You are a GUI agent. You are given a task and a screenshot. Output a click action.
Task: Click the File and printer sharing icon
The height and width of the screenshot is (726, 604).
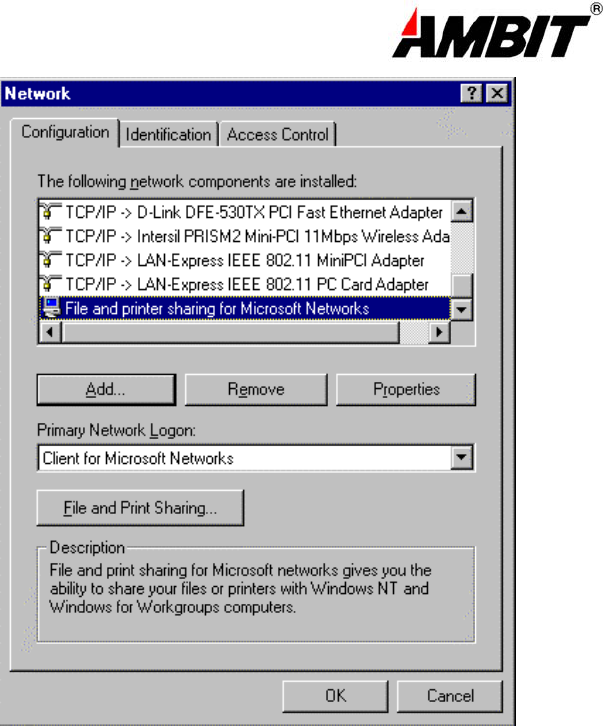51,308
